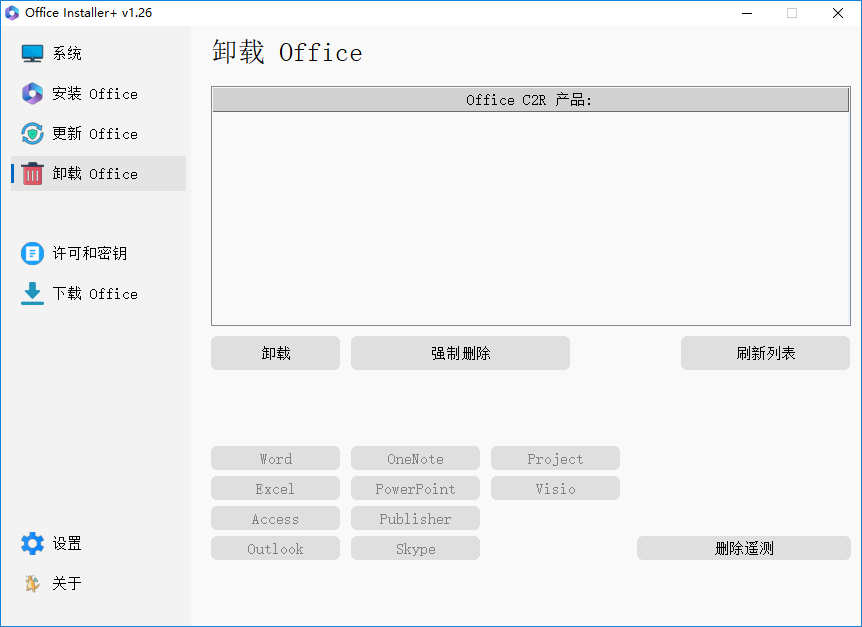Image resolution: width=862 pixels, height=627 pixels.
Task: Click the 更新 Office refresh icon
Action: (31, 133)
